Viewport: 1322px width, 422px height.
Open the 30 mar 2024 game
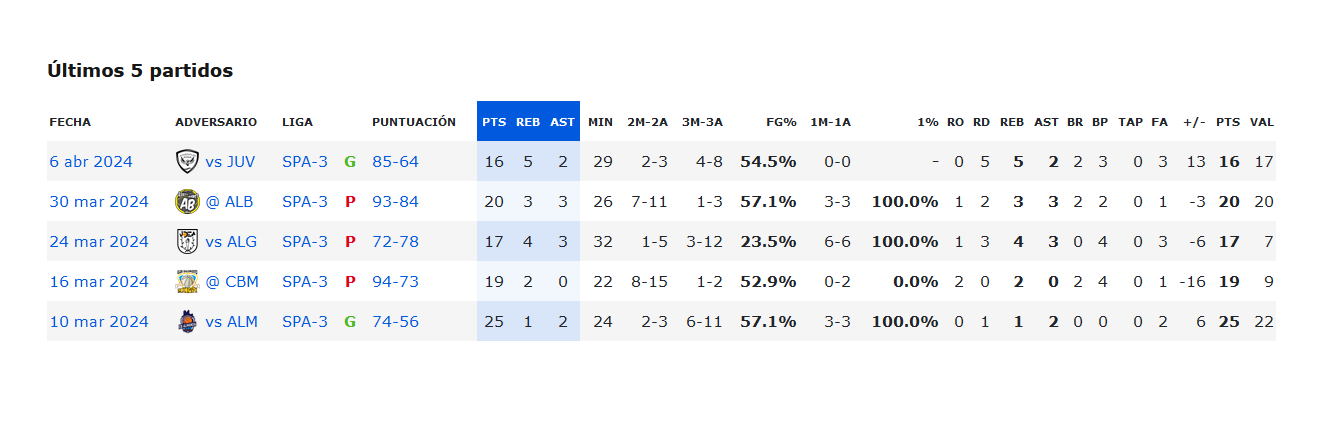tap(98, 202)
